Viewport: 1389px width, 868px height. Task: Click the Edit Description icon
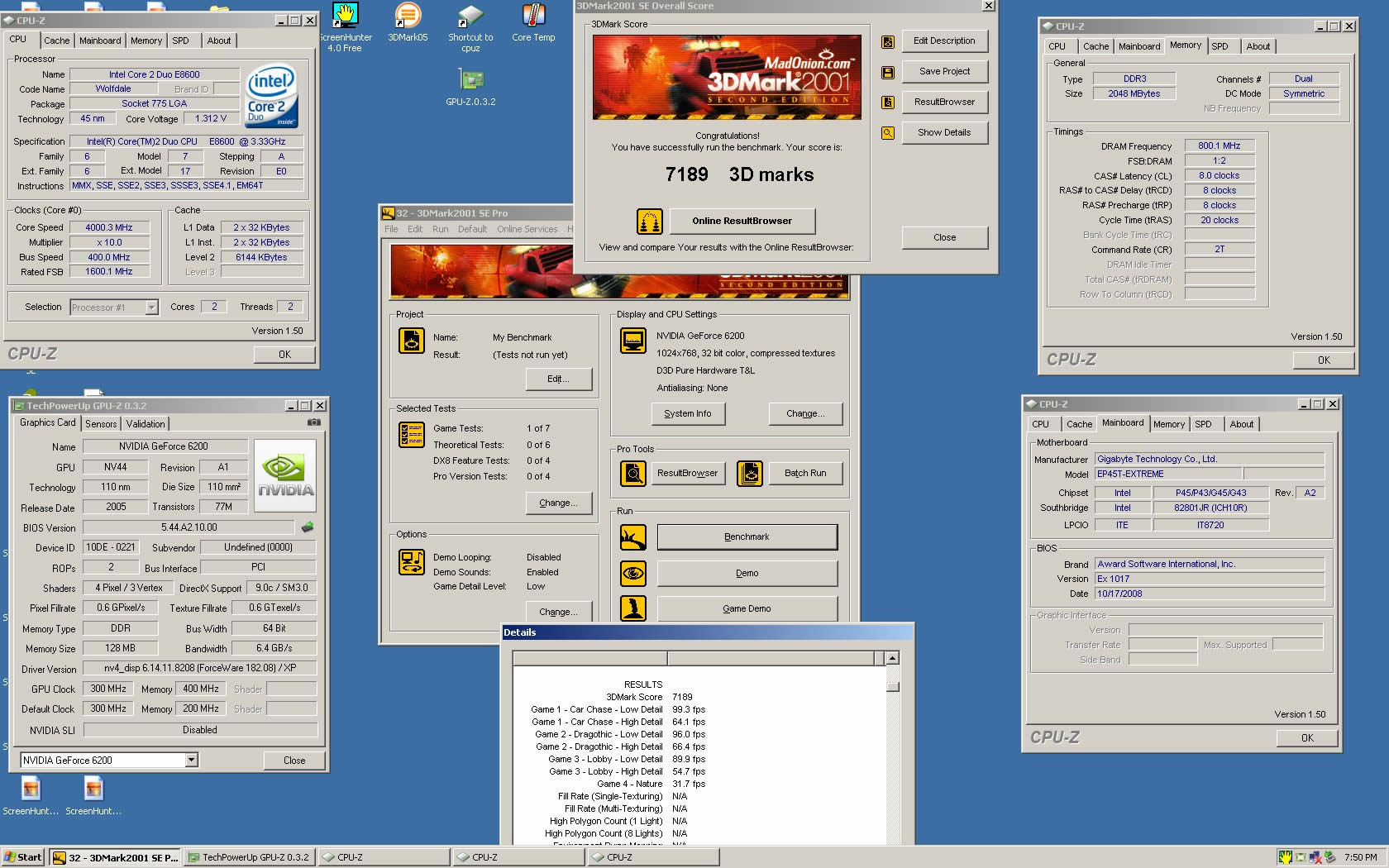887,41
